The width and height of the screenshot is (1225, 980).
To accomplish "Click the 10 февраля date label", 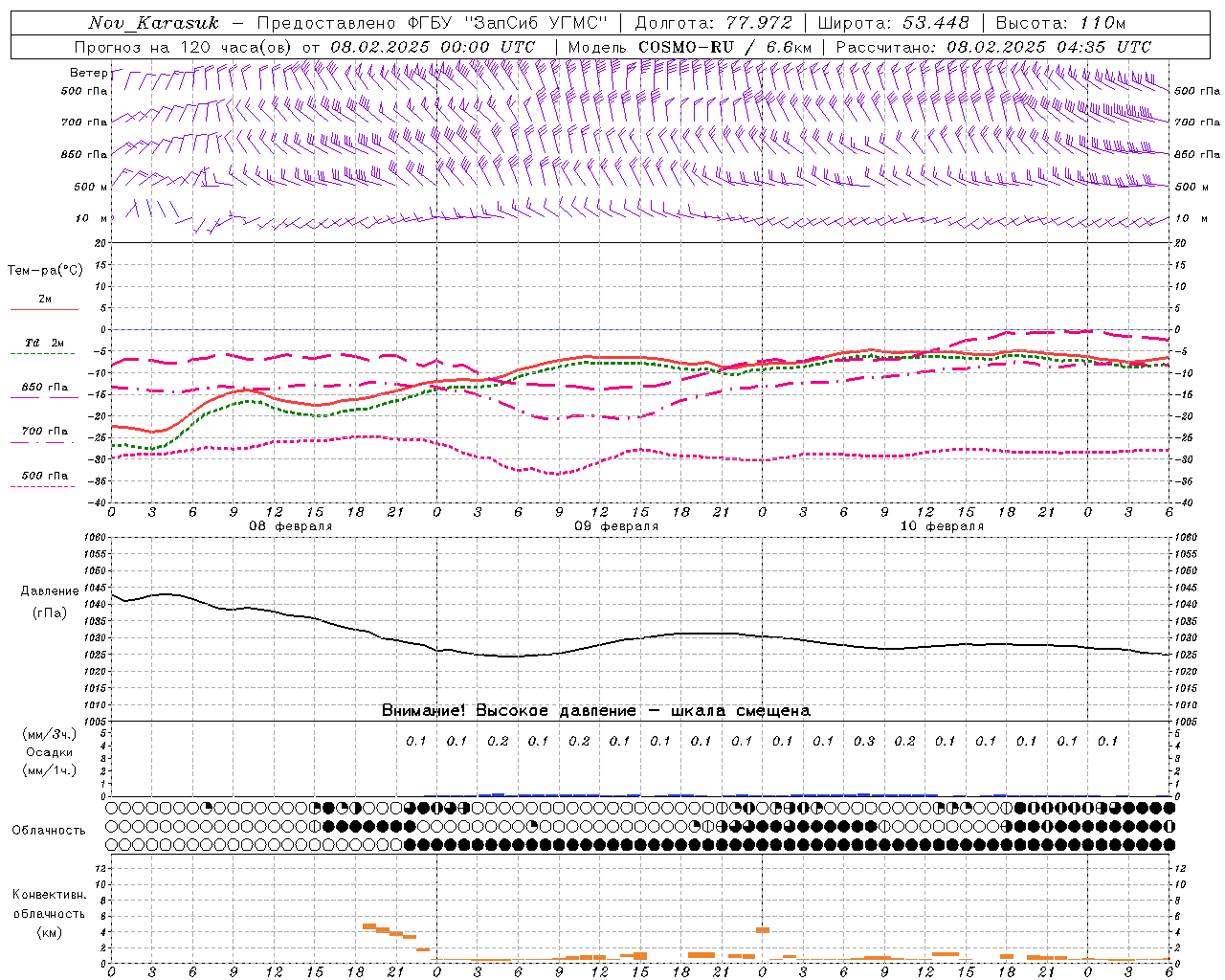I will [x=942, y=526].
